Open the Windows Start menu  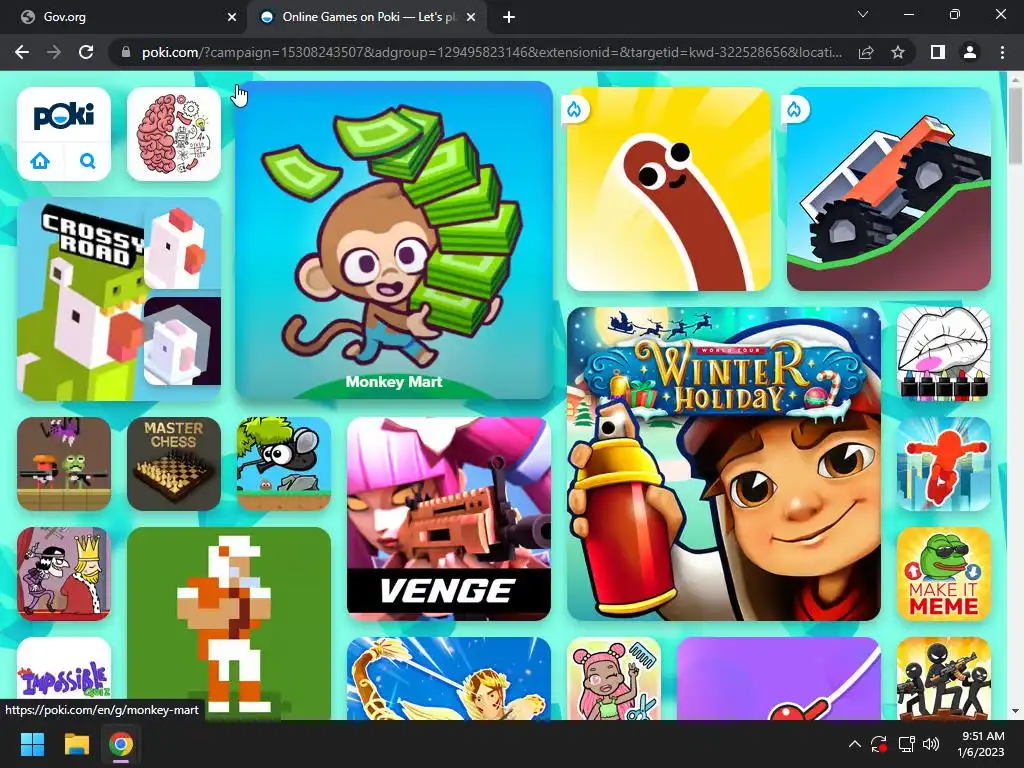pos(32,744)
